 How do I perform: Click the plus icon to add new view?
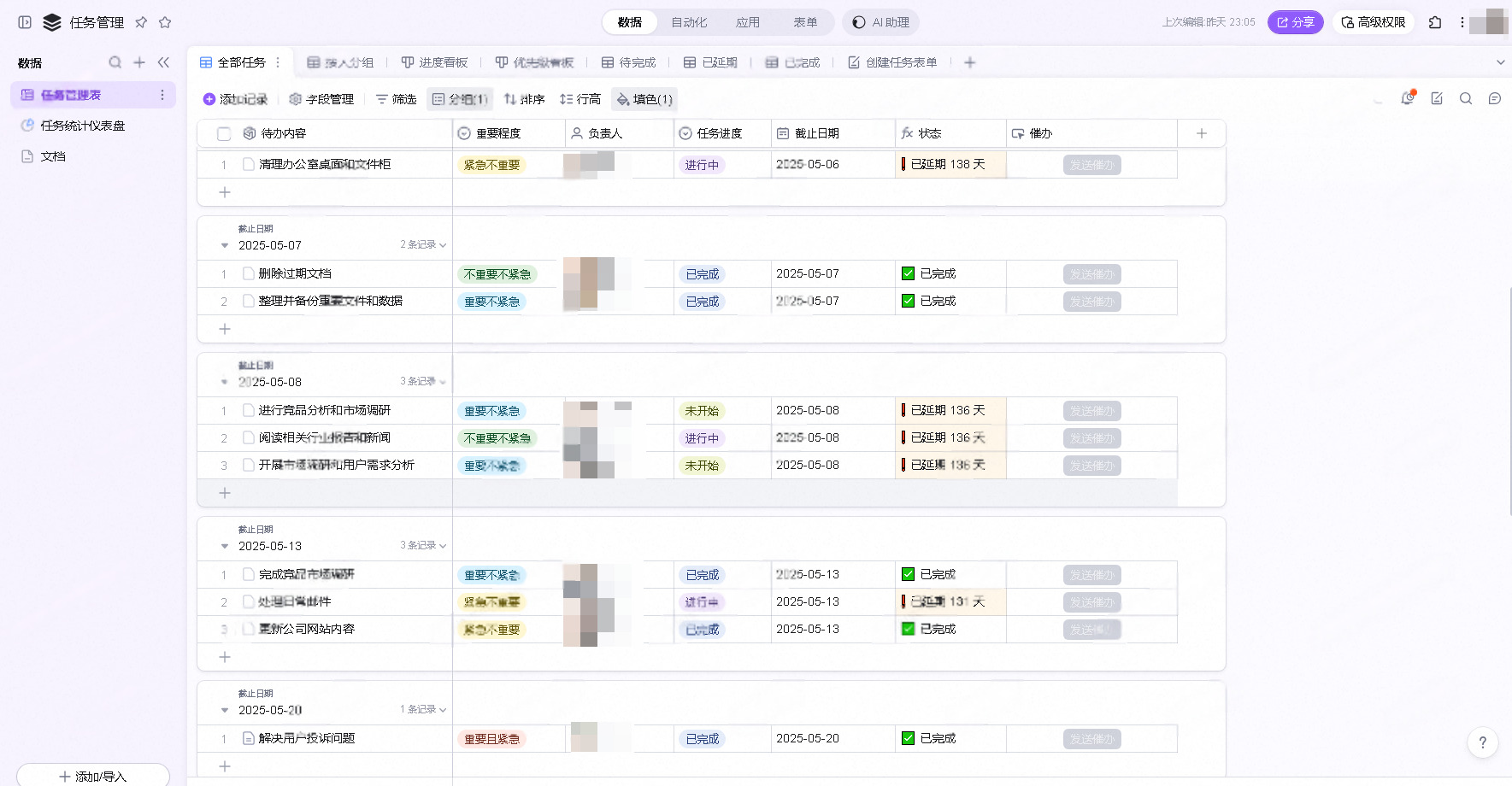coord(969,62)
